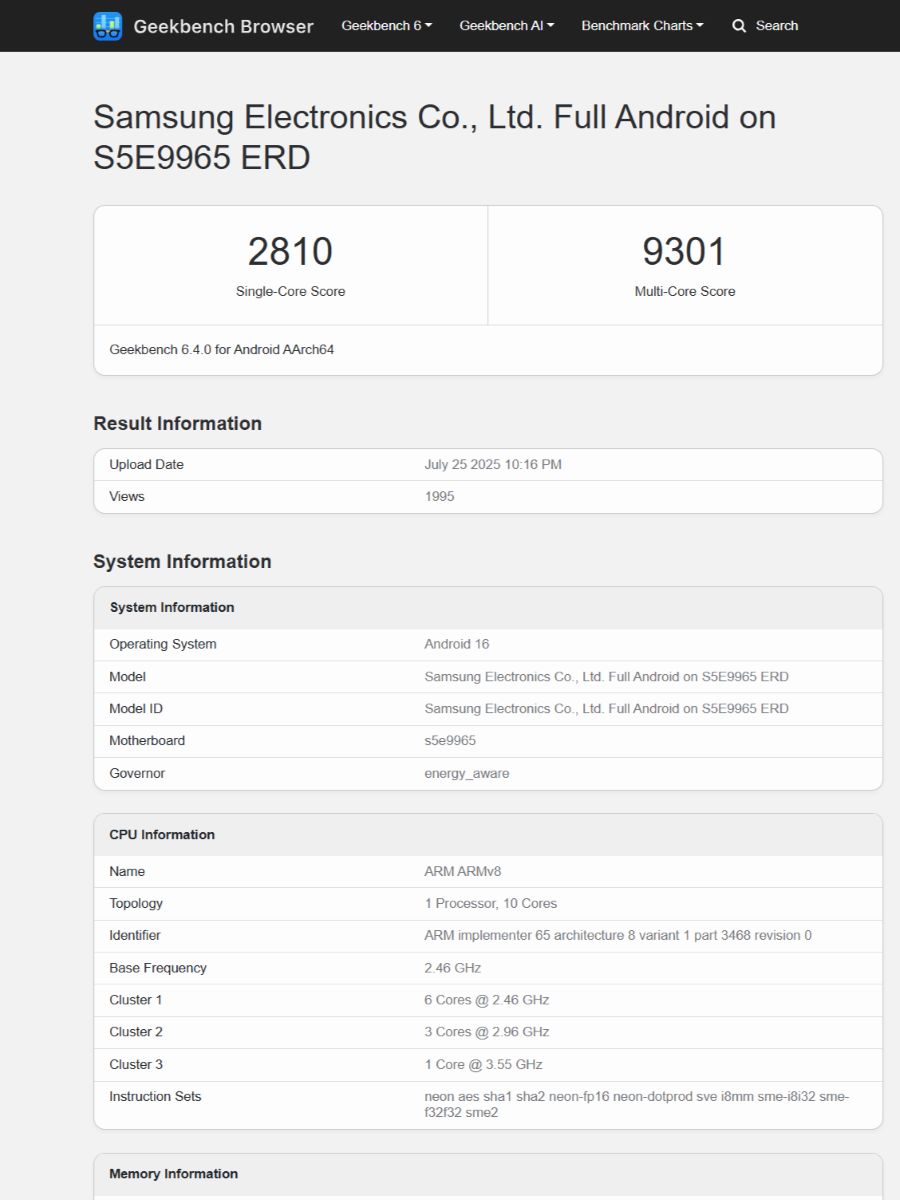The height and width of the screenshot is (1200, 900).
Task: Select the "Motherboard" label
Action: 147,740
